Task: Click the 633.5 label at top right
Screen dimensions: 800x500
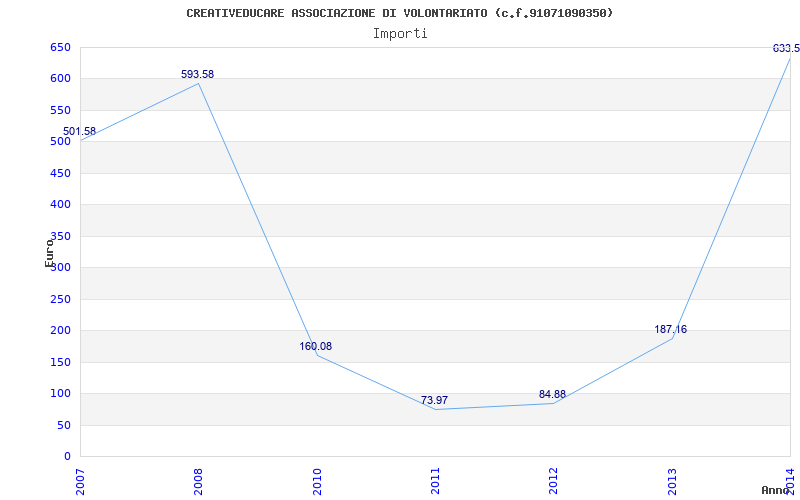Action: click(x=786, y=48)
